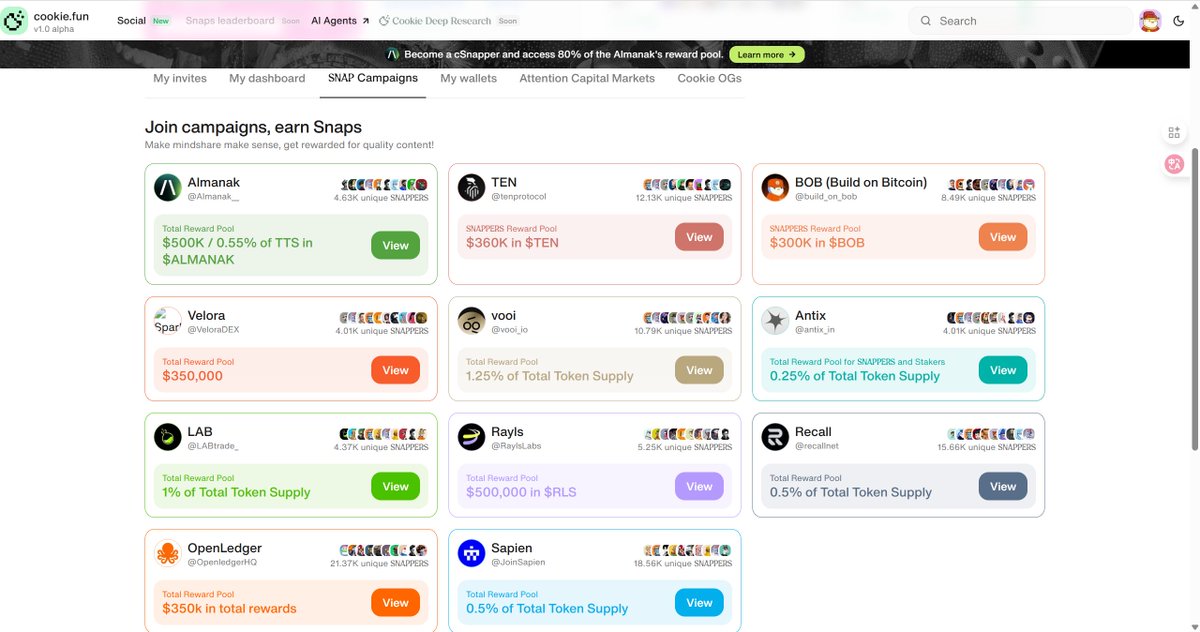
Task: View the OpenLedger campaign
Action: click(x=395, y=602)
